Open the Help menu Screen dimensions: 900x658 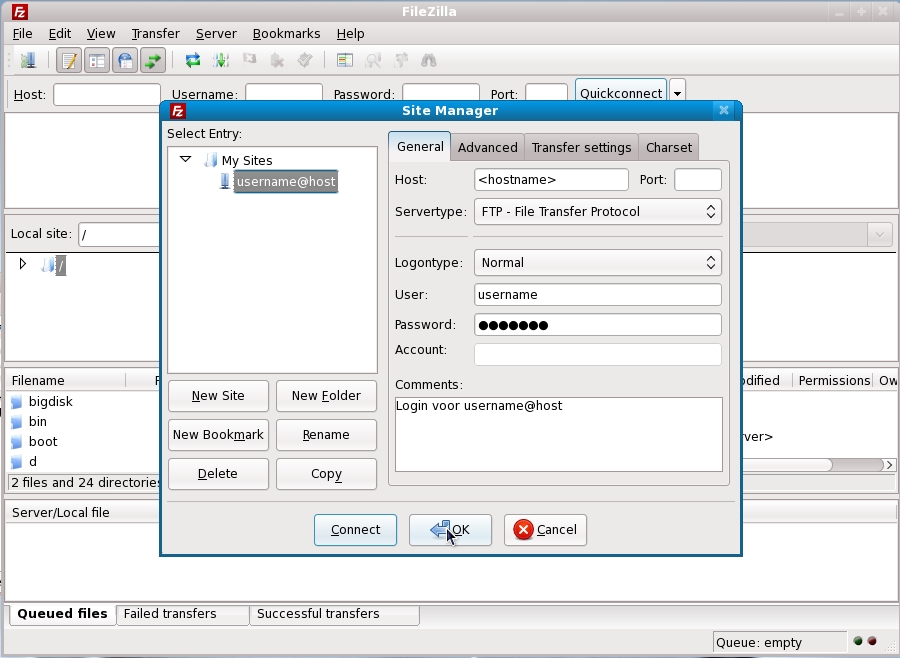pos(351,34)
